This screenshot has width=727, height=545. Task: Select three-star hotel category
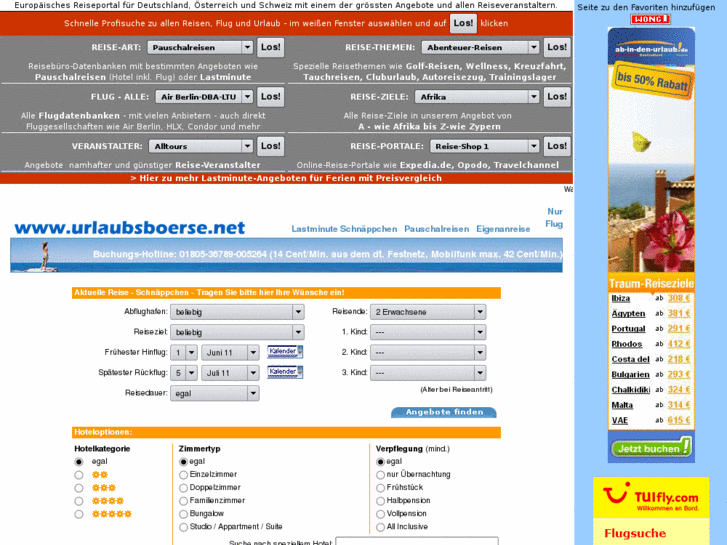coord(79,488)
